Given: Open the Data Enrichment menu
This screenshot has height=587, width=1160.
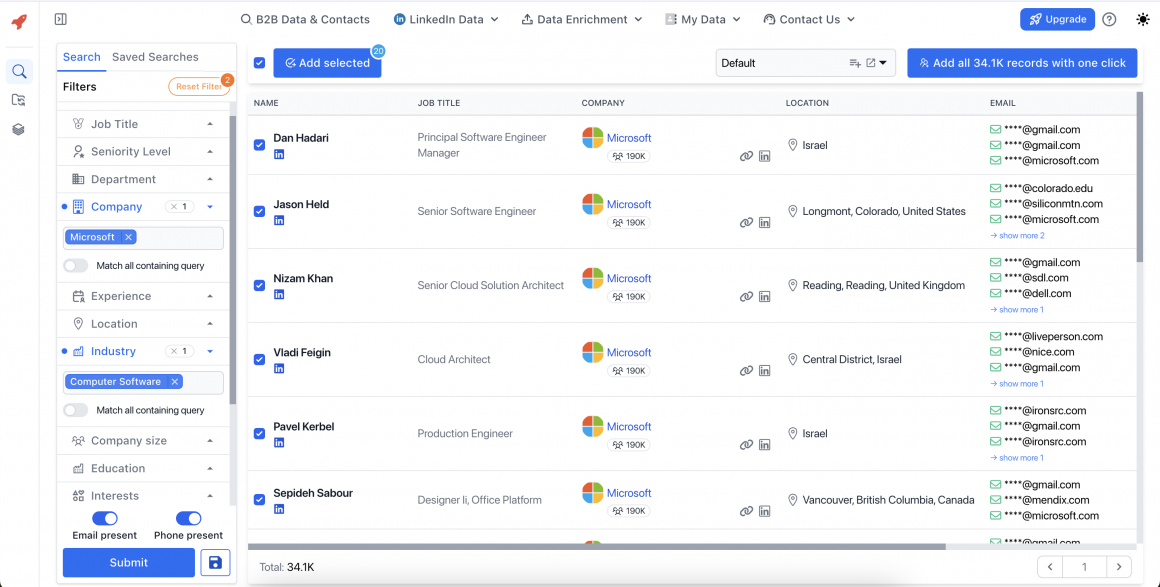Looking at the screenshot, I should pyautogui.click(x=582, y=19).
